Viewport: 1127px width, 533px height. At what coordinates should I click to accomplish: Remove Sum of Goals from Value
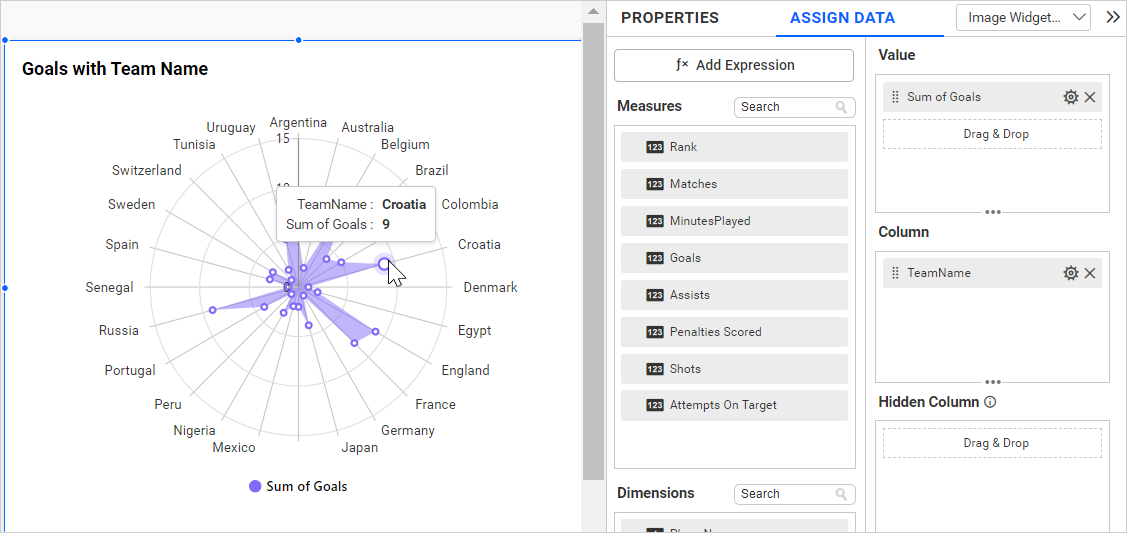pyautogui.click(x=1090, y=97)
